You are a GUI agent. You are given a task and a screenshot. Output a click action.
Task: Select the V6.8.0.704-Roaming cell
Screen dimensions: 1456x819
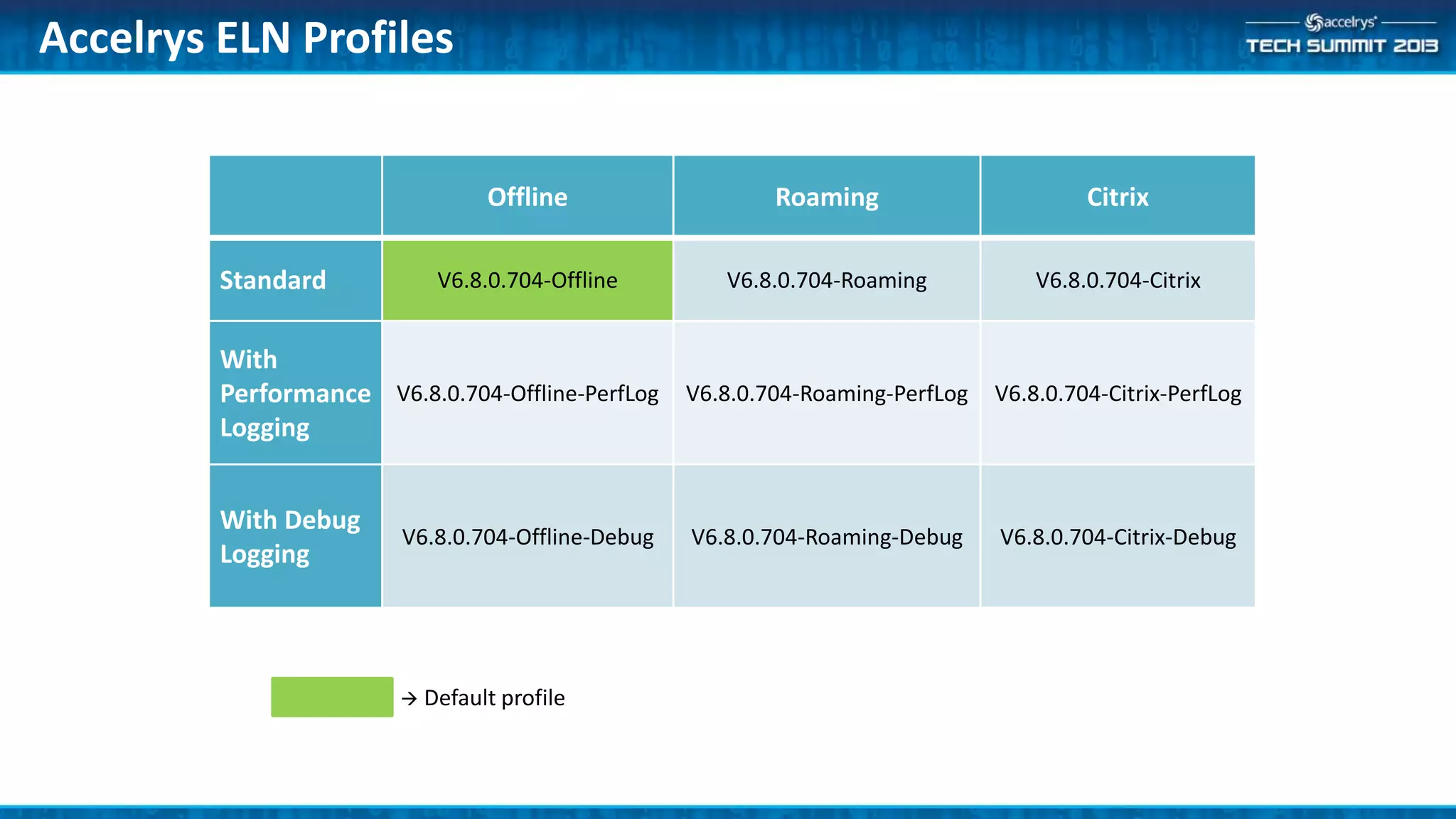(827, 280)
